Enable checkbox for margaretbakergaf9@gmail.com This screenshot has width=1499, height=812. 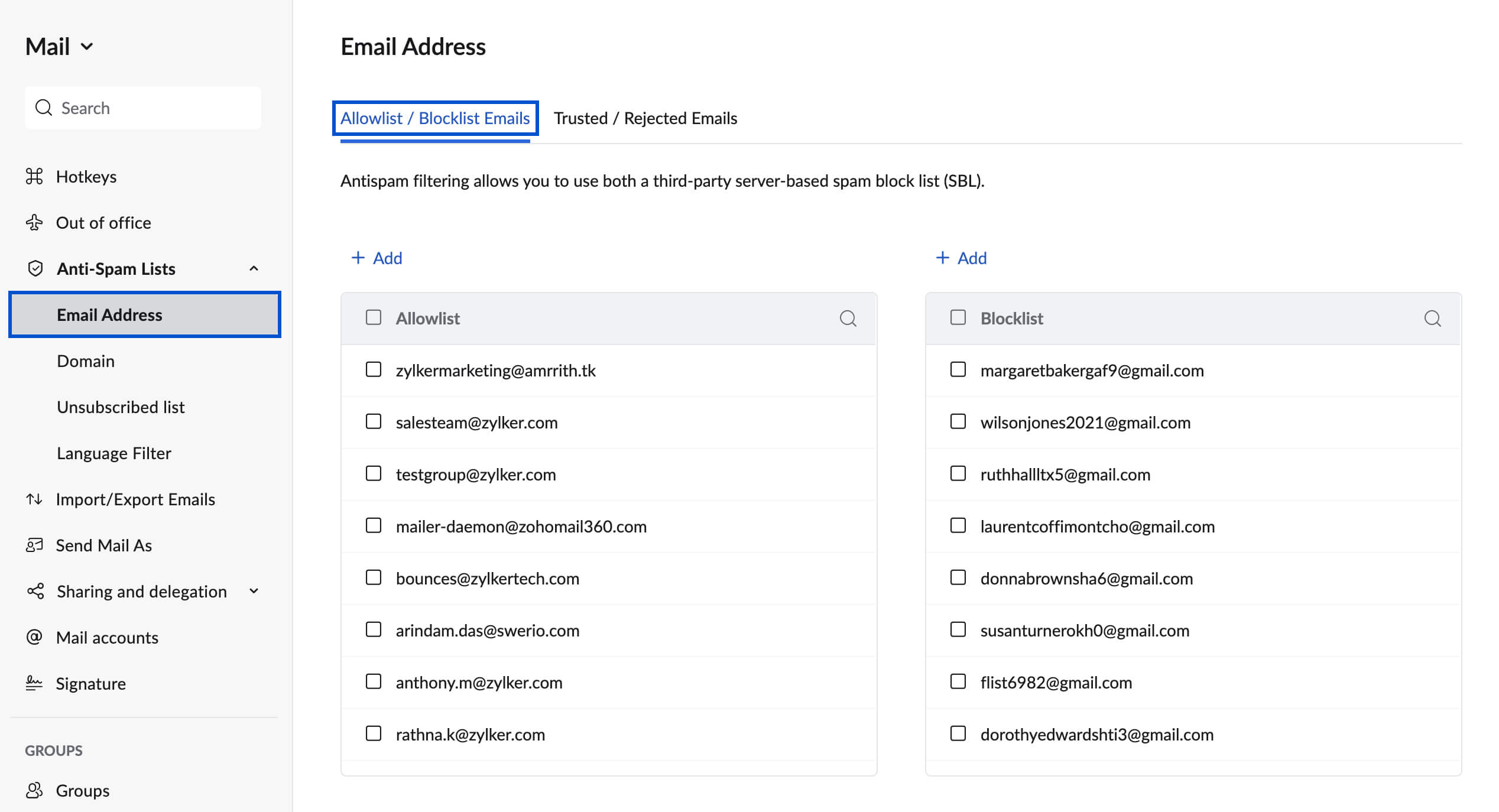(957, 370)
